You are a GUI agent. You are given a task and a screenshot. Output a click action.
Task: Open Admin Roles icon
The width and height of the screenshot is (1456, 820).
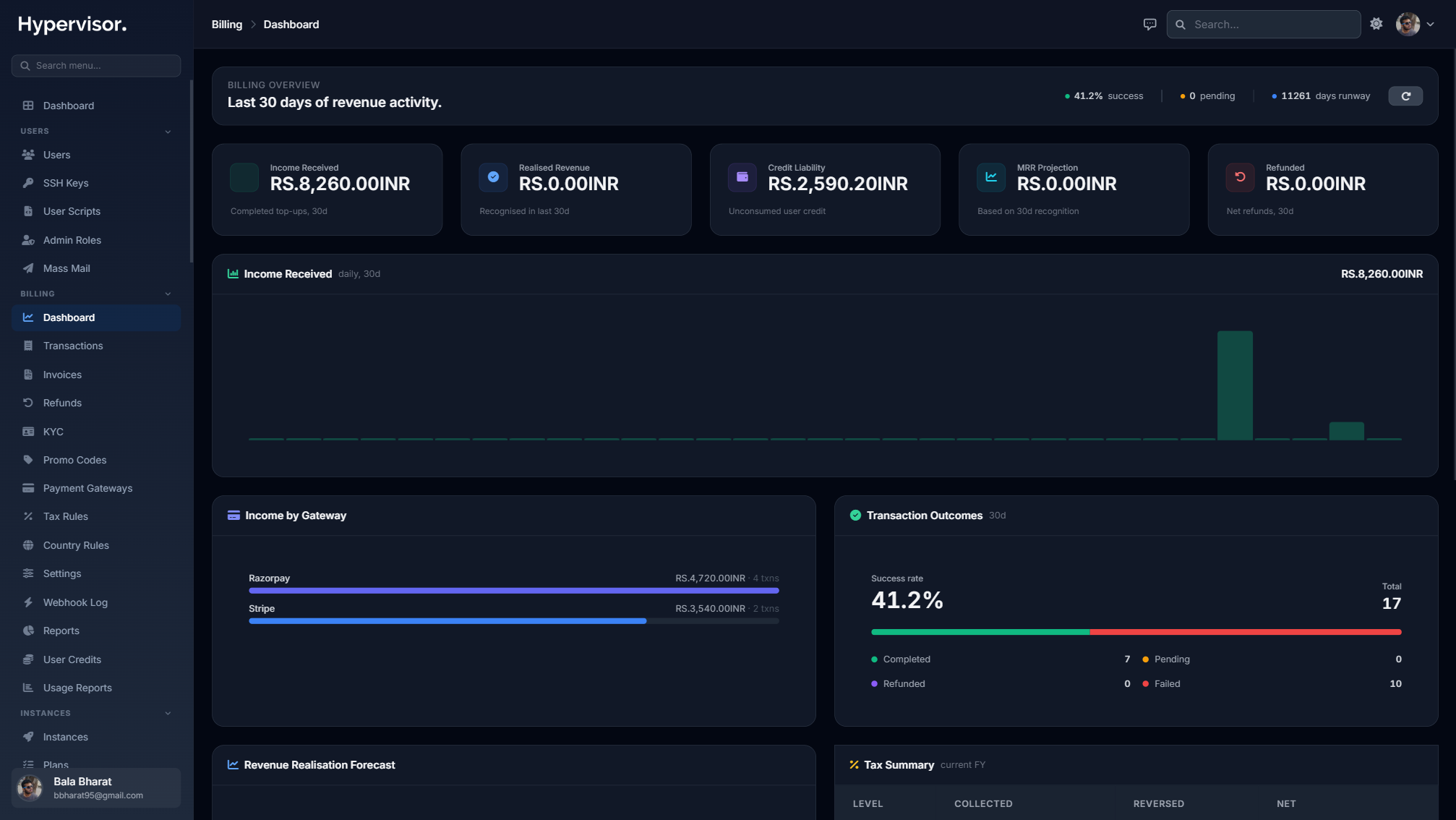(x=28, y=240)
